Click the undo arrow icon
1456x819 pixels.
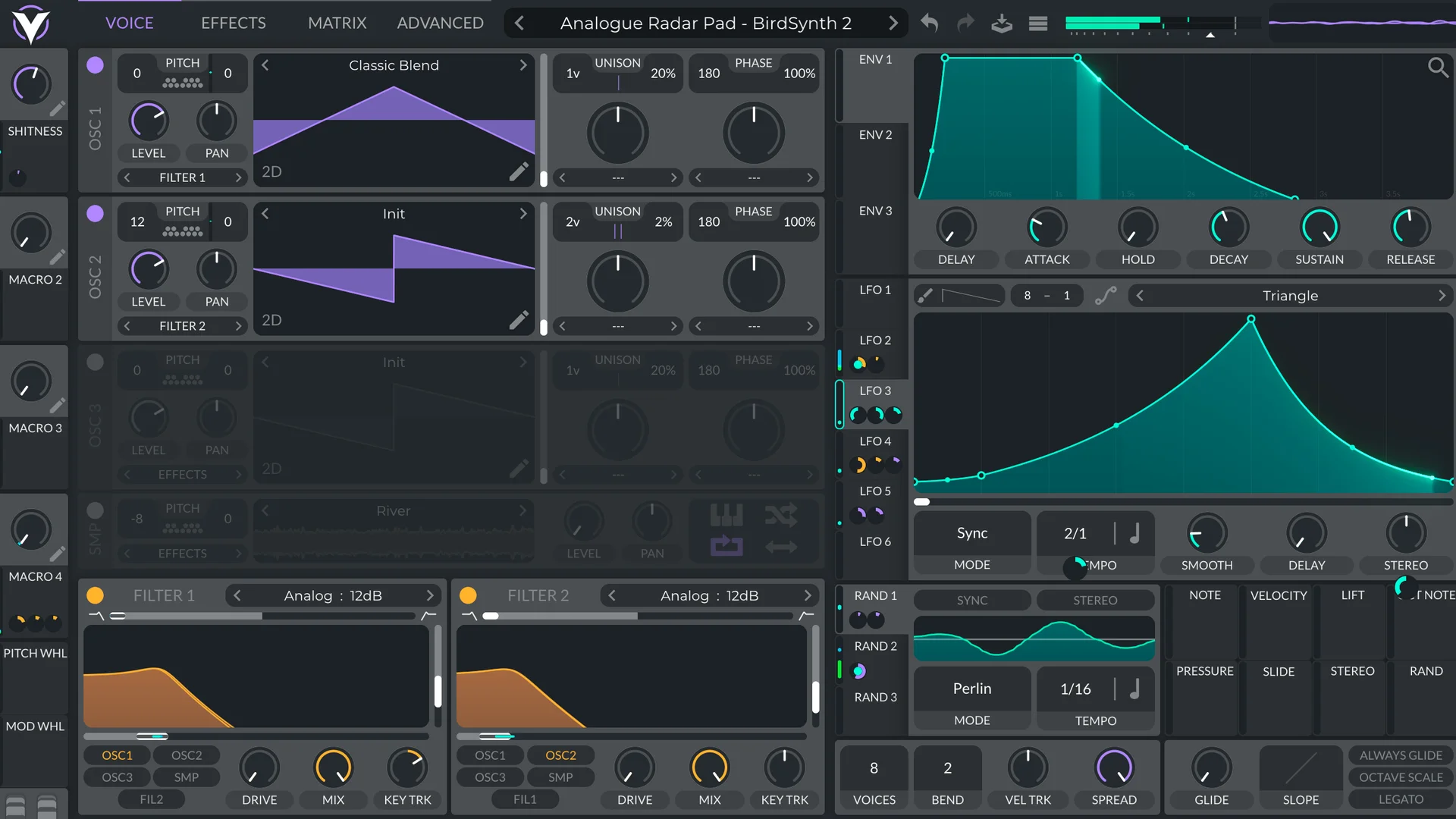click(x=928, y=23)
